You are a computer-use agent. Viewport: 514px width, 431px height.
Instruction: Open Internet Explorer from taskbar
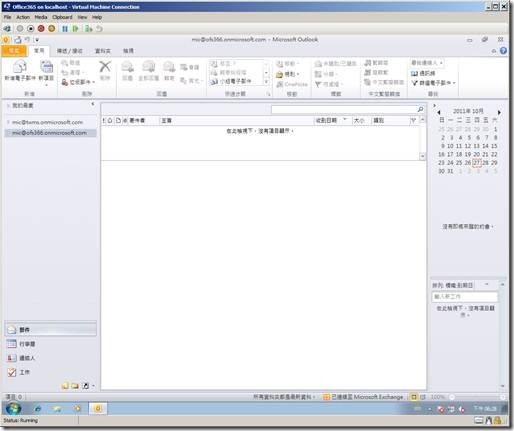click(38, 409)
